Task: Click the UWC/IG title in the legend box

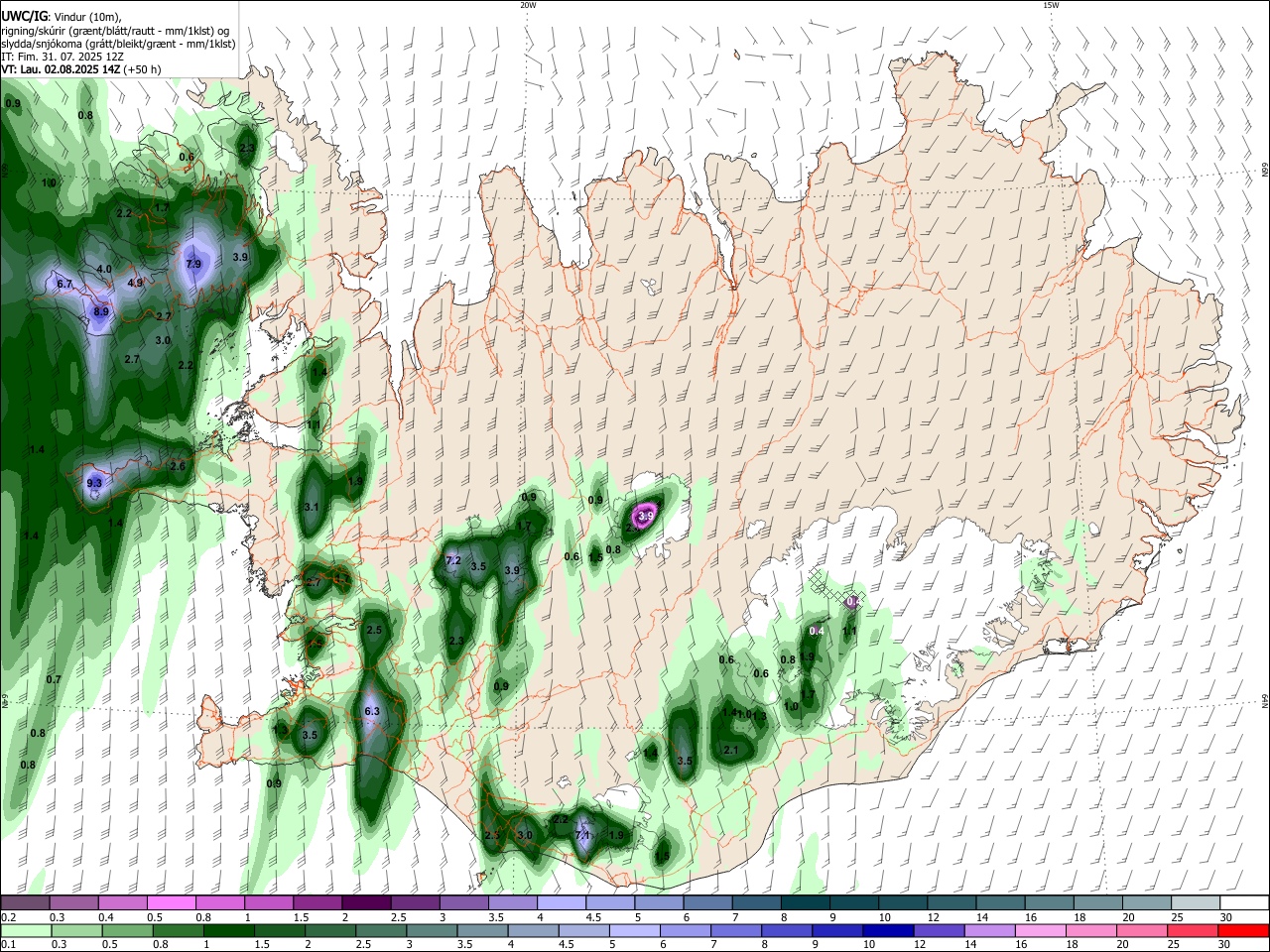Action: (x=25, y=16)
